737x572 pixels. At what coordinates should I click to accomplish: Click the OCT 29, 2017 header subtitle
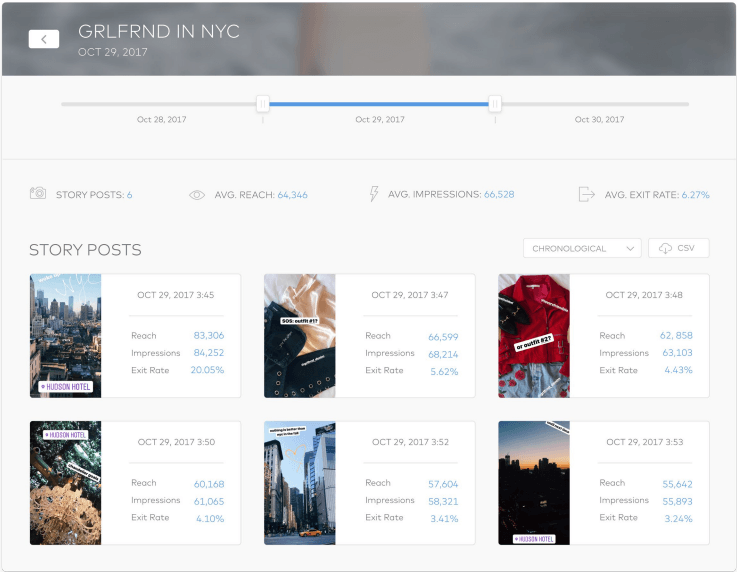[113, 52]
